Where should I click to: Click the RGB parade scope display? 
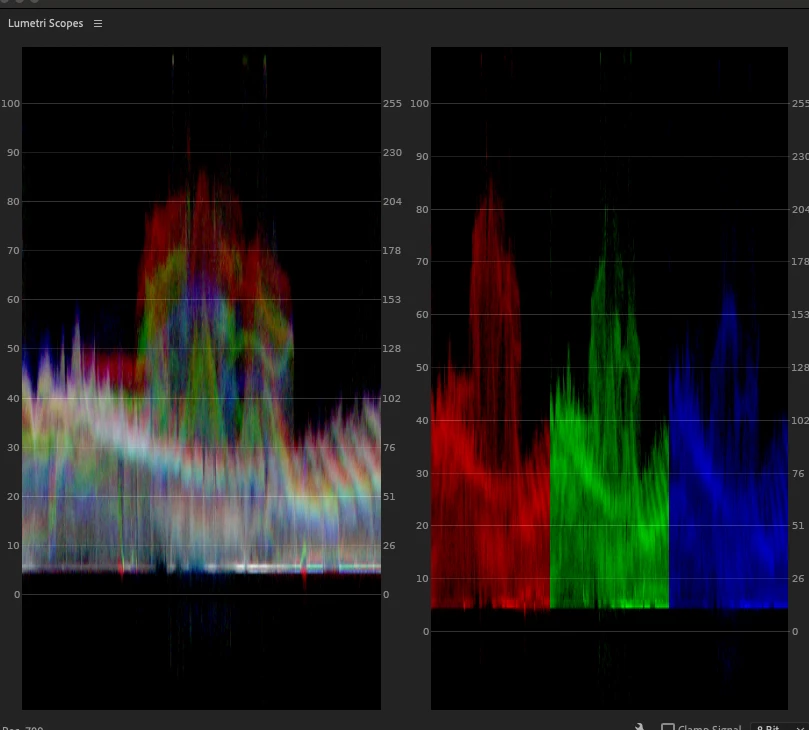click(x=609, y=378)
